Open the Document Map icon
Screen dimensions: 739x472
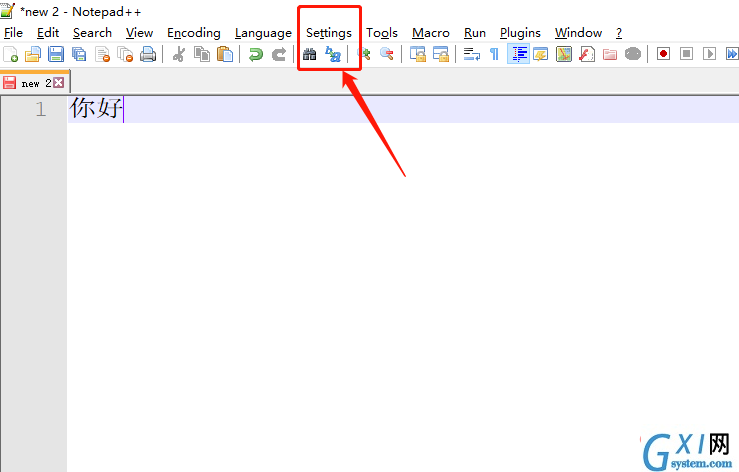[x=564, y=54]
